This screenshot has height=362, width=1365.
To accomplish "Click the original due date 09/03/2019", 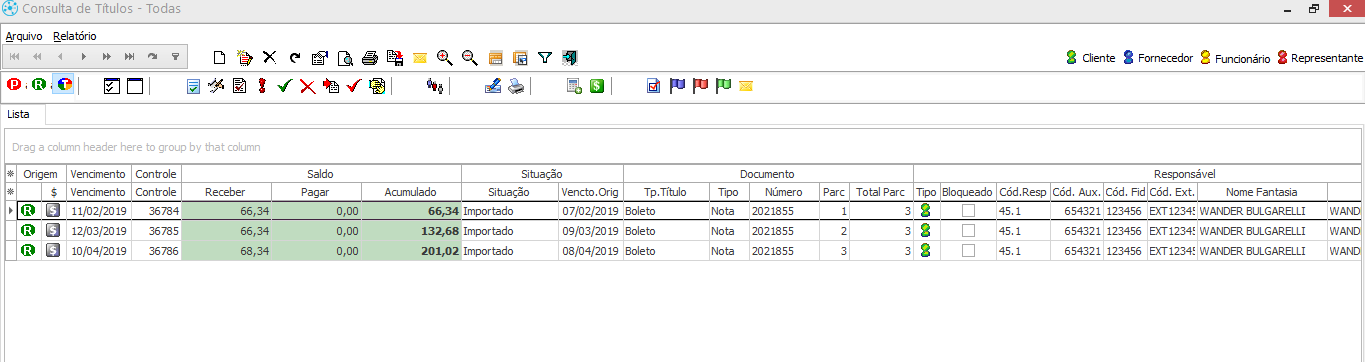I will point(590,231).
